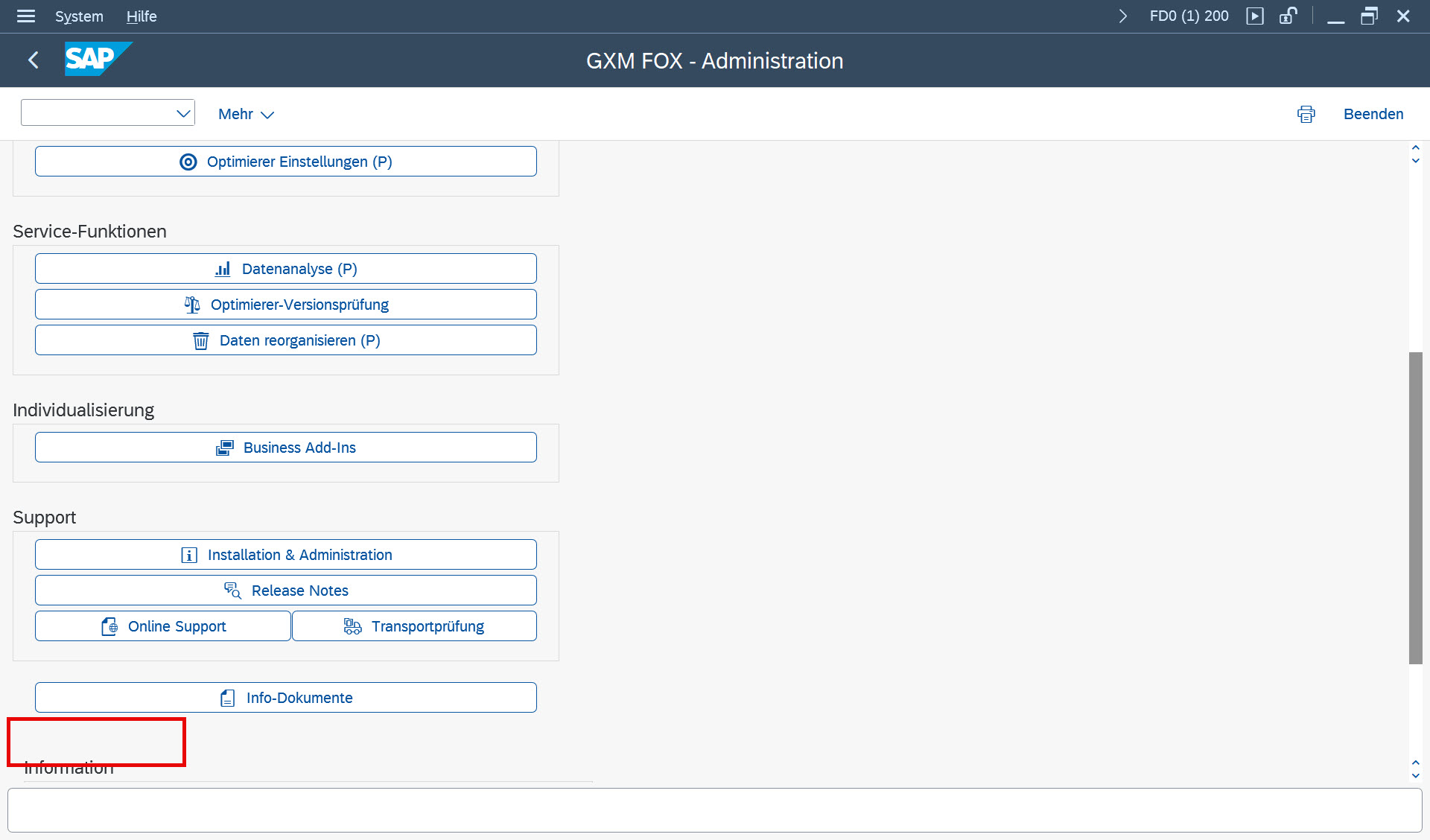Start Transportprüfung
The height and width of the screenshot is (840, 1430).
(414, 626)
